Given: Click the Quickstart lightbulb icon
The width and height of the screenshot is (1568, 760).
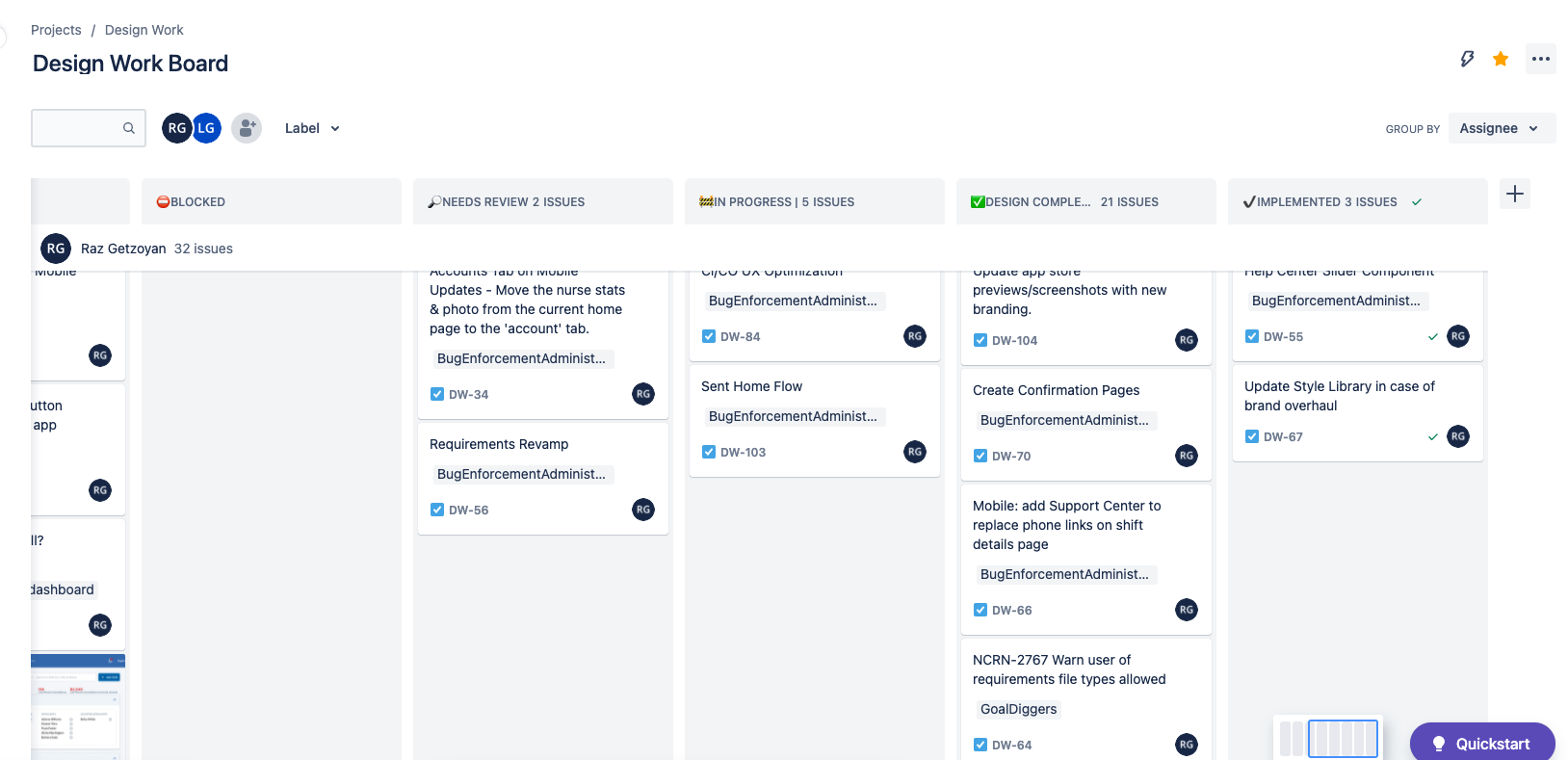Looking at the screenshot, I should pyautogui.click(x=1439, y=744).
